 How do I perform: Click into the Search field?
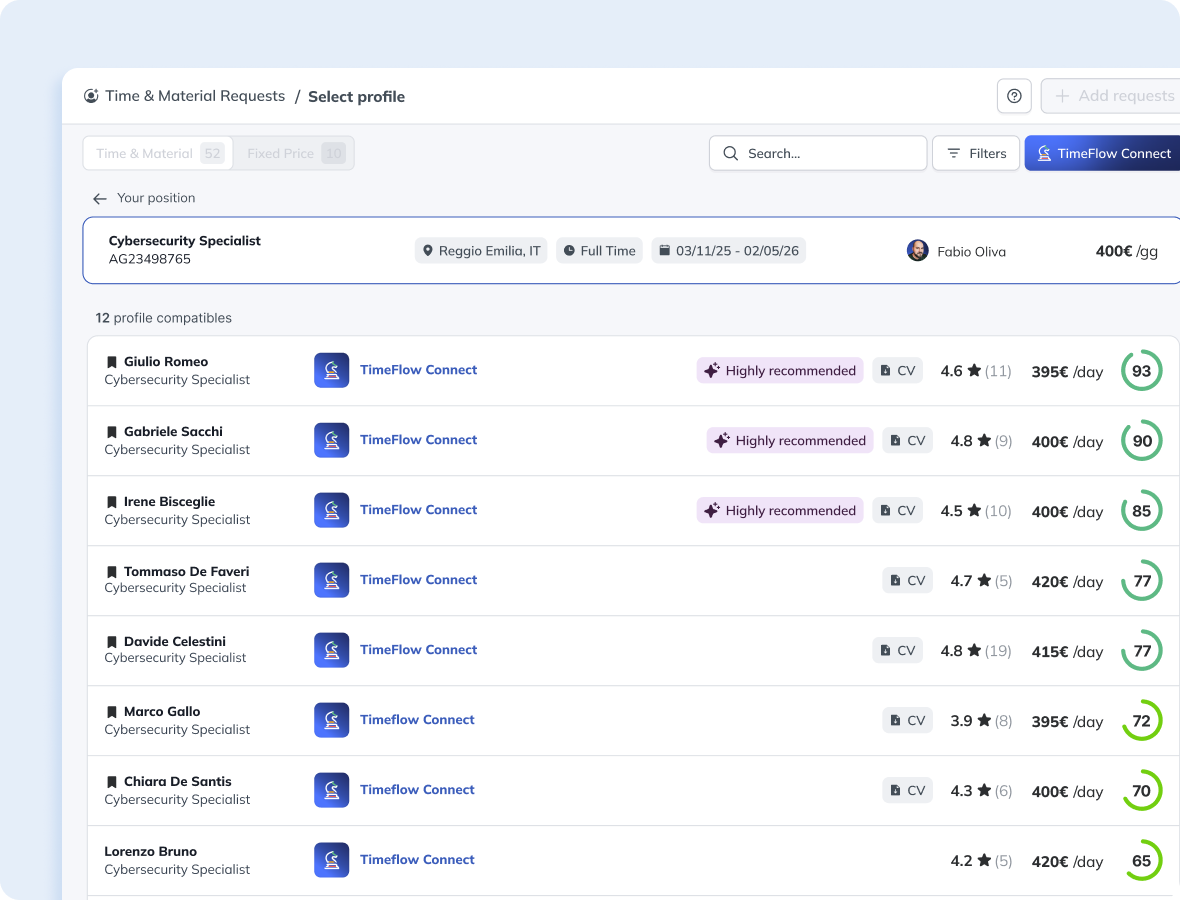(818, 153)
